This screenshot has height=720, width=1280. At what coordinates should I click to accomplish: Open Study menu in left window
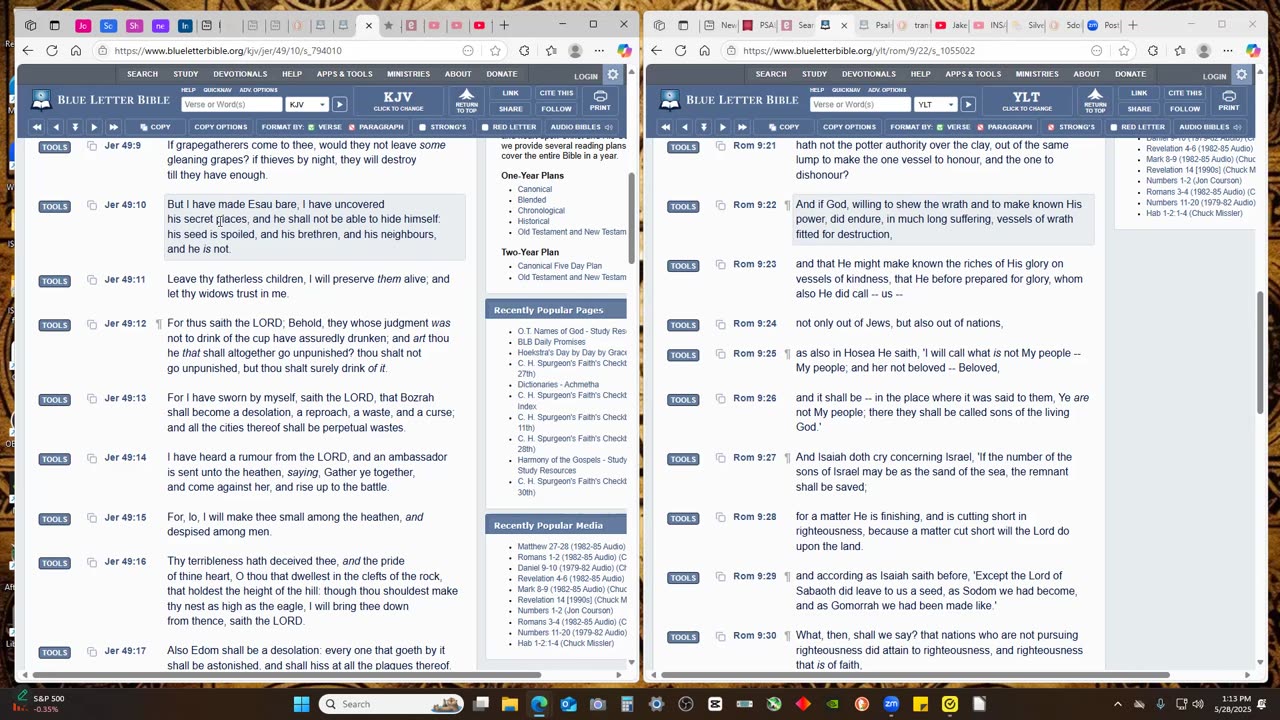pyautogui.click(x=185, y=74)
